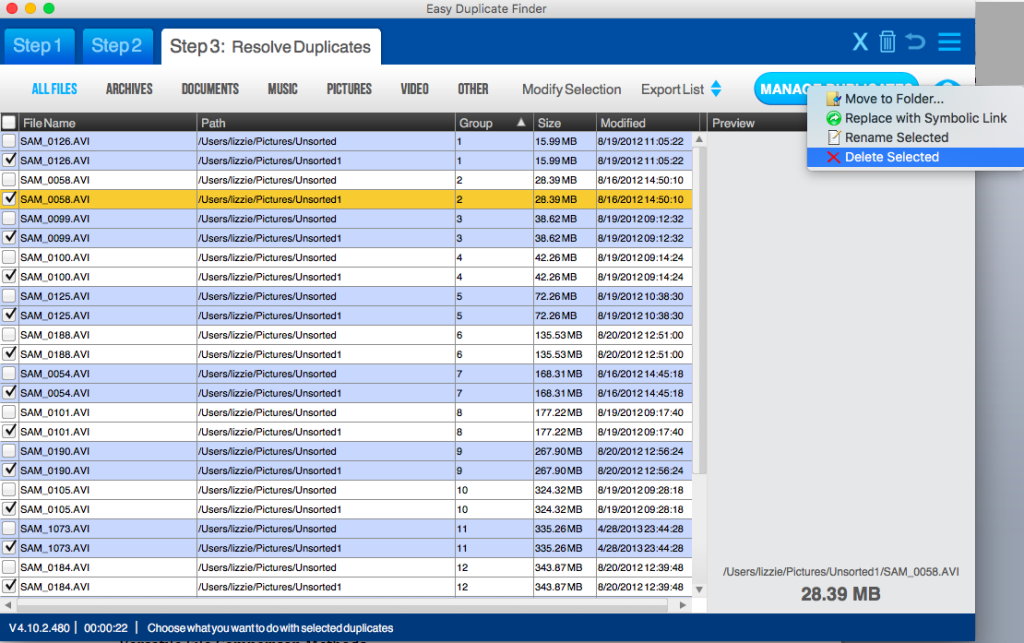Filter by DOCUMENTS
The height and width of the screenshot is (643, 1024).
pos(210,89)
